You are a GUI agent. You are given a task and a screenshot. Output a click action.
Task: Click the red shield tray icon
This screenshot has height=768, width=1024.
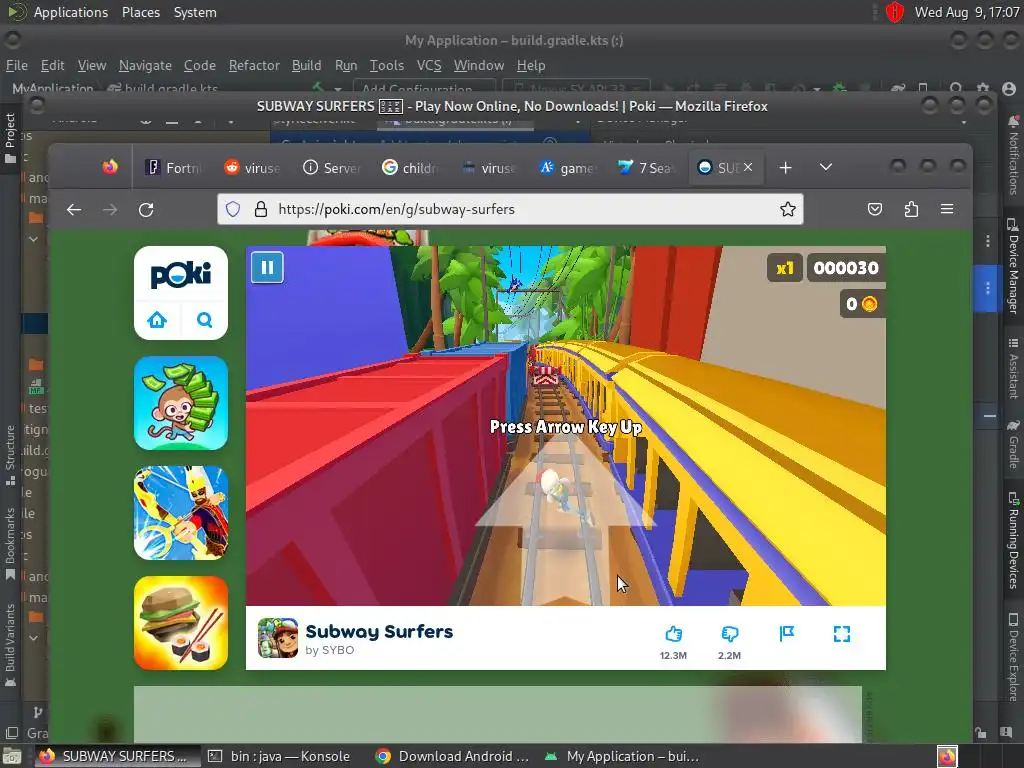tap(894, 12)
